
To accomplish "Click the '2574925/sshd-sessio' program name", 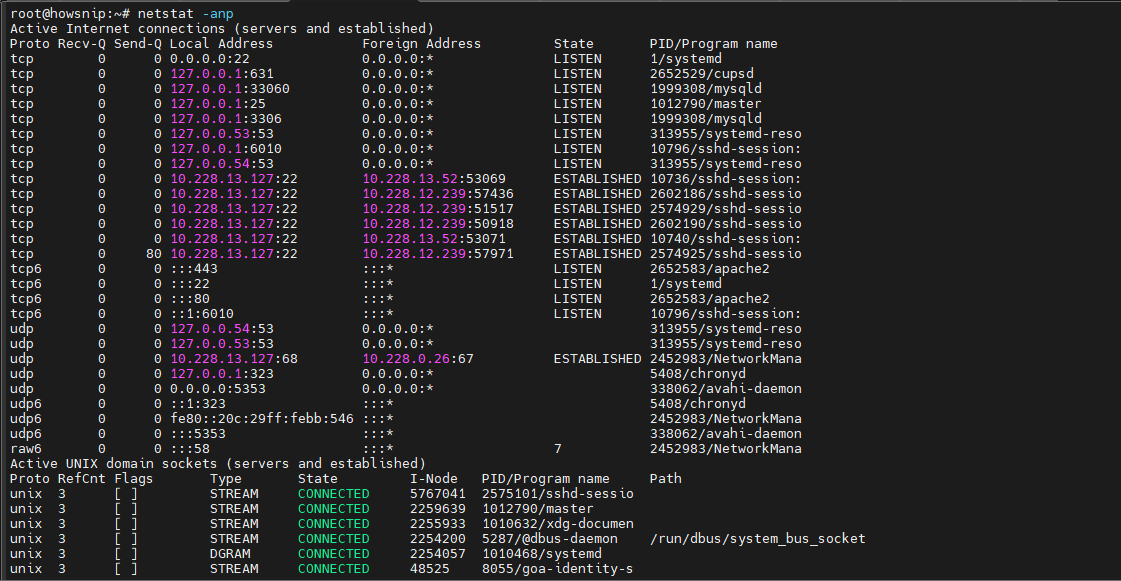I will coord(726,254).
